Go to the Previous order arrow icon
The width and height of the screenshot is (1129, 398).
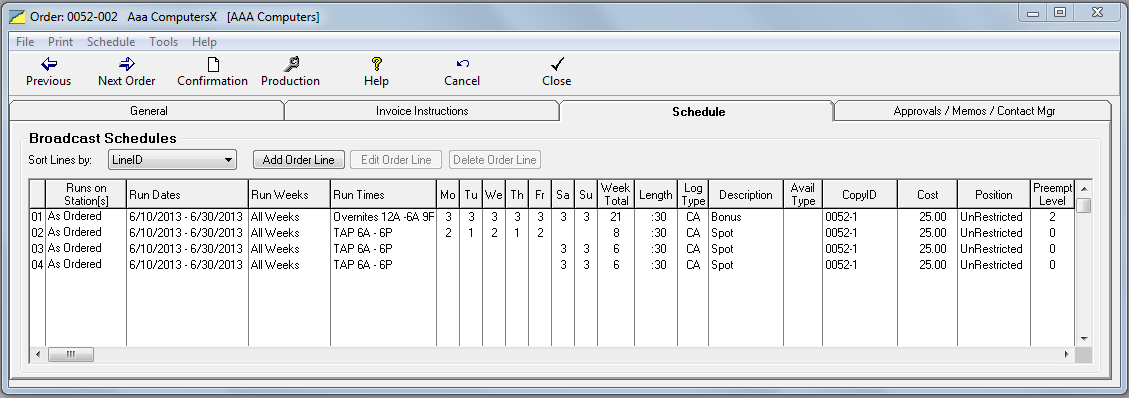48,63
